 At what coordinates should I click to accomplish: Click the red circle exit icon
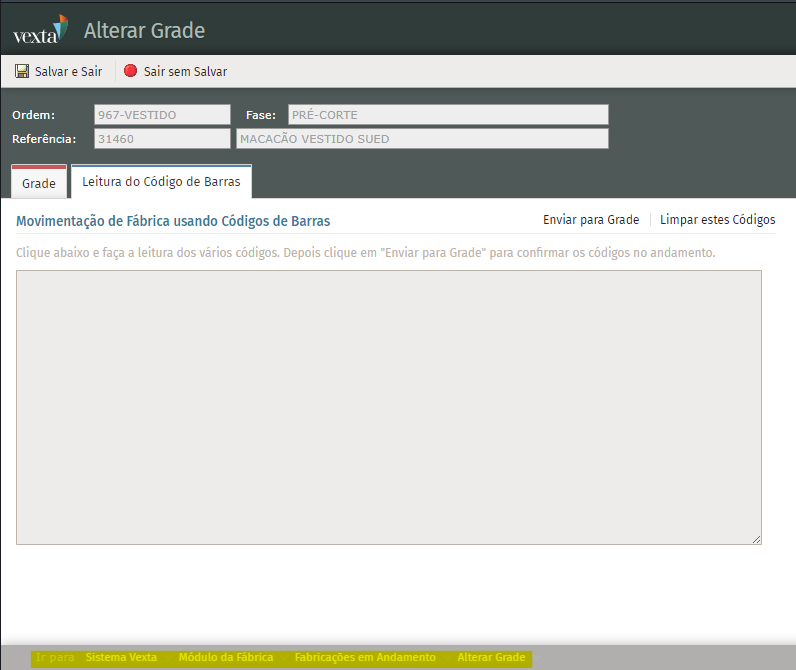coord(130,71)
